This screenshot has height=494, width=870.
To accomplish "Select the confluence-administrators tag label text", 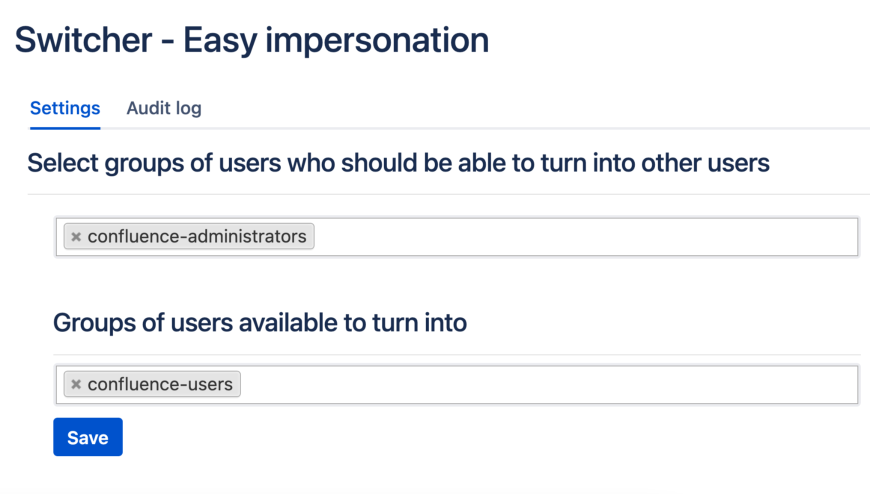I will pos(197,237).
